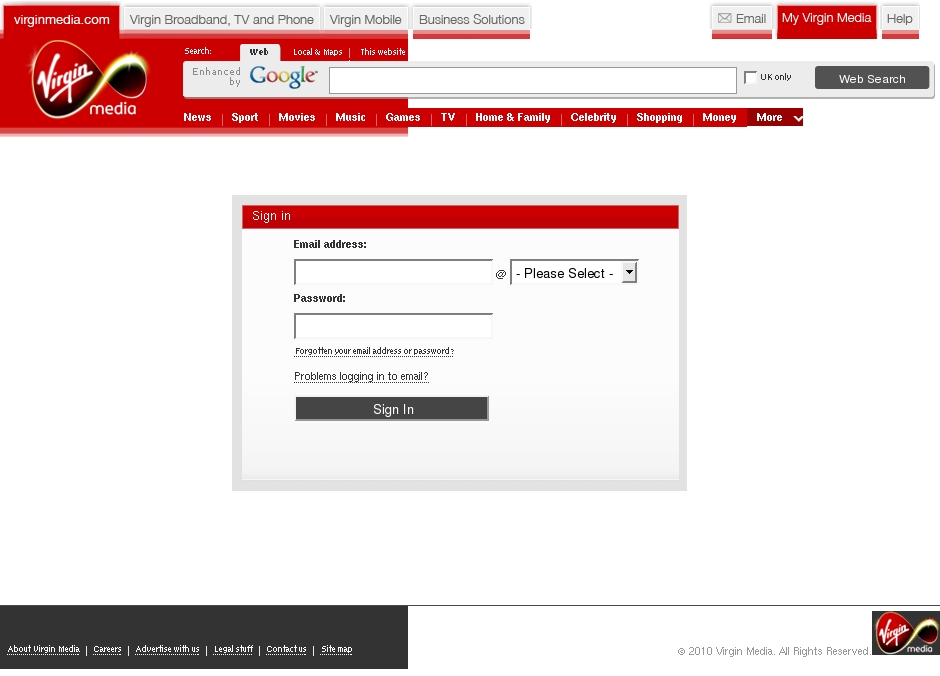This screenshot has width=940, height=676.
Task: Focus the Password input field
Action: pyautogui.click(x=393, y=326)
